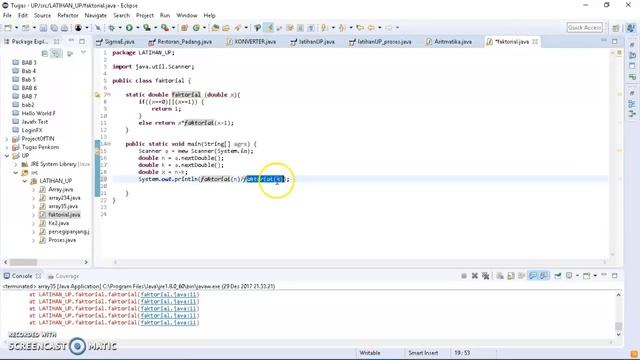Image resolution: width=640 pixels, height=360 pixels.
Task: Close the faktorial.java editor tab
Action: (x=535, y=42)
